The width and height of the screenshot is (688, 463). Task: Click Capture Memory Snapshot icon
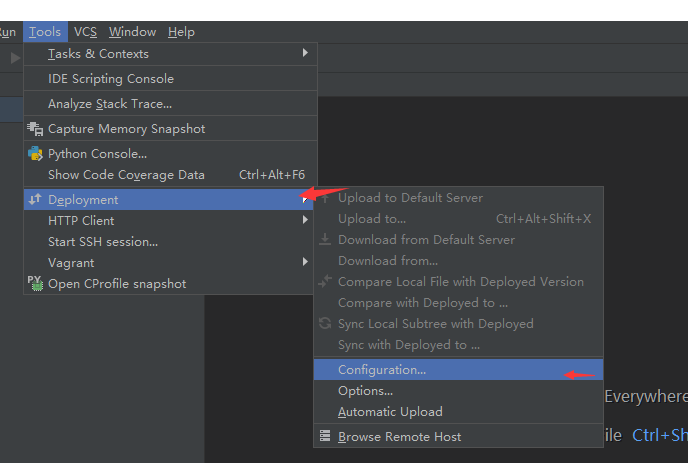35,129
